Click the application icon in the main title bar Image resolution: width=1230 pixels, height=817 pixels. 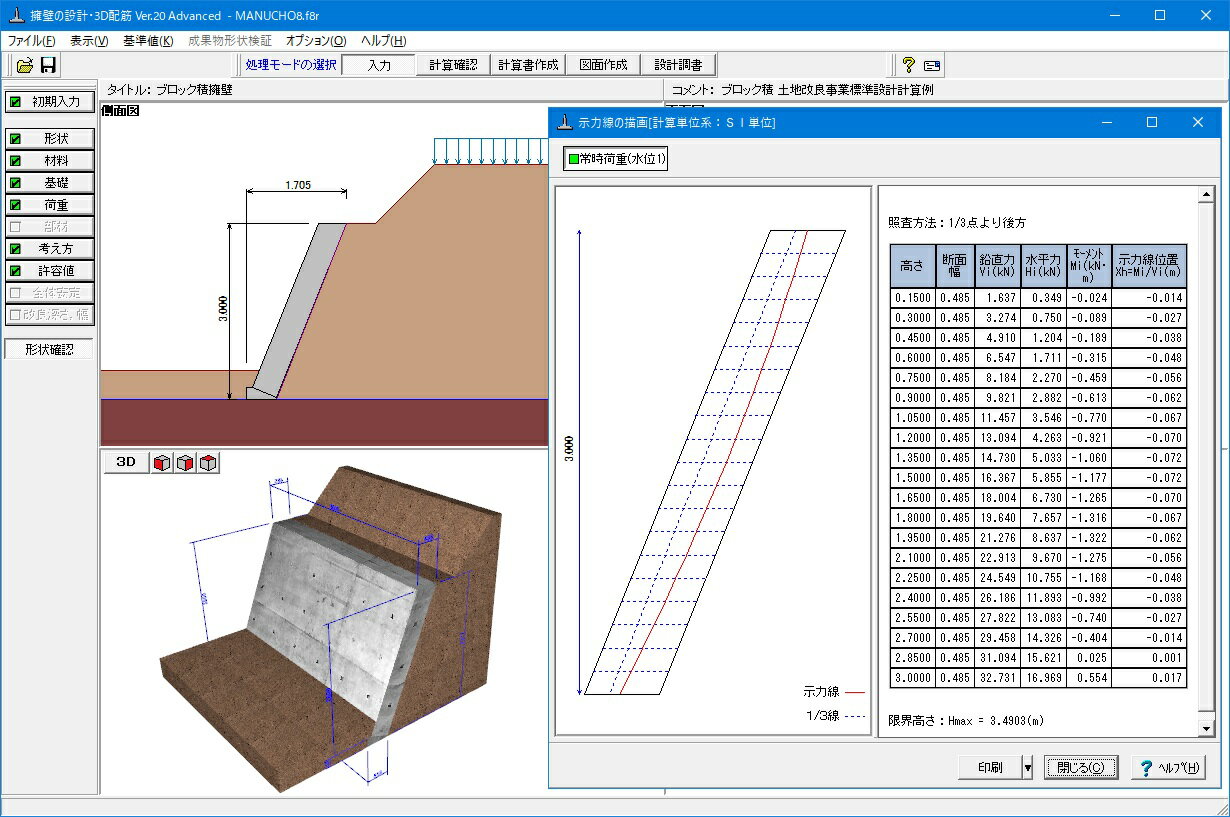(x=15, y=15)
